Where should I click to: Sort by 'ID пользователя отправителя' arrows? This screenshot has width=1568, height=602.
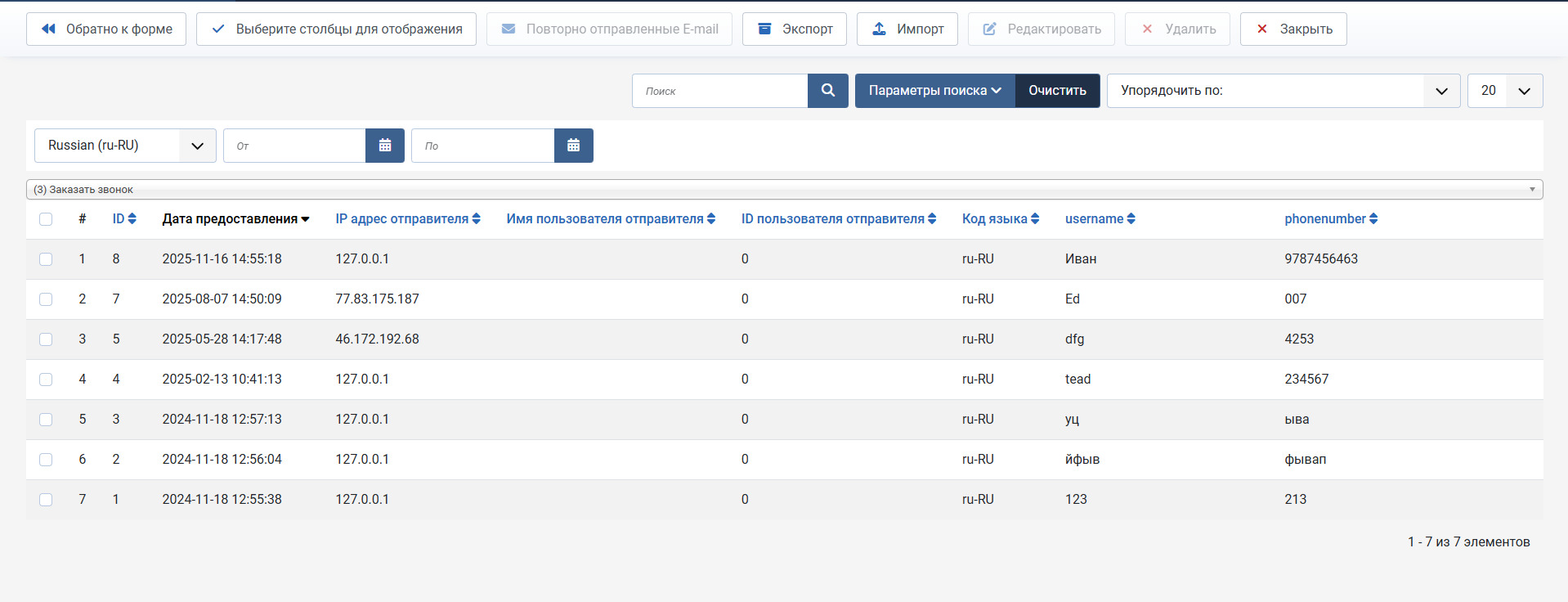[932, 219]
